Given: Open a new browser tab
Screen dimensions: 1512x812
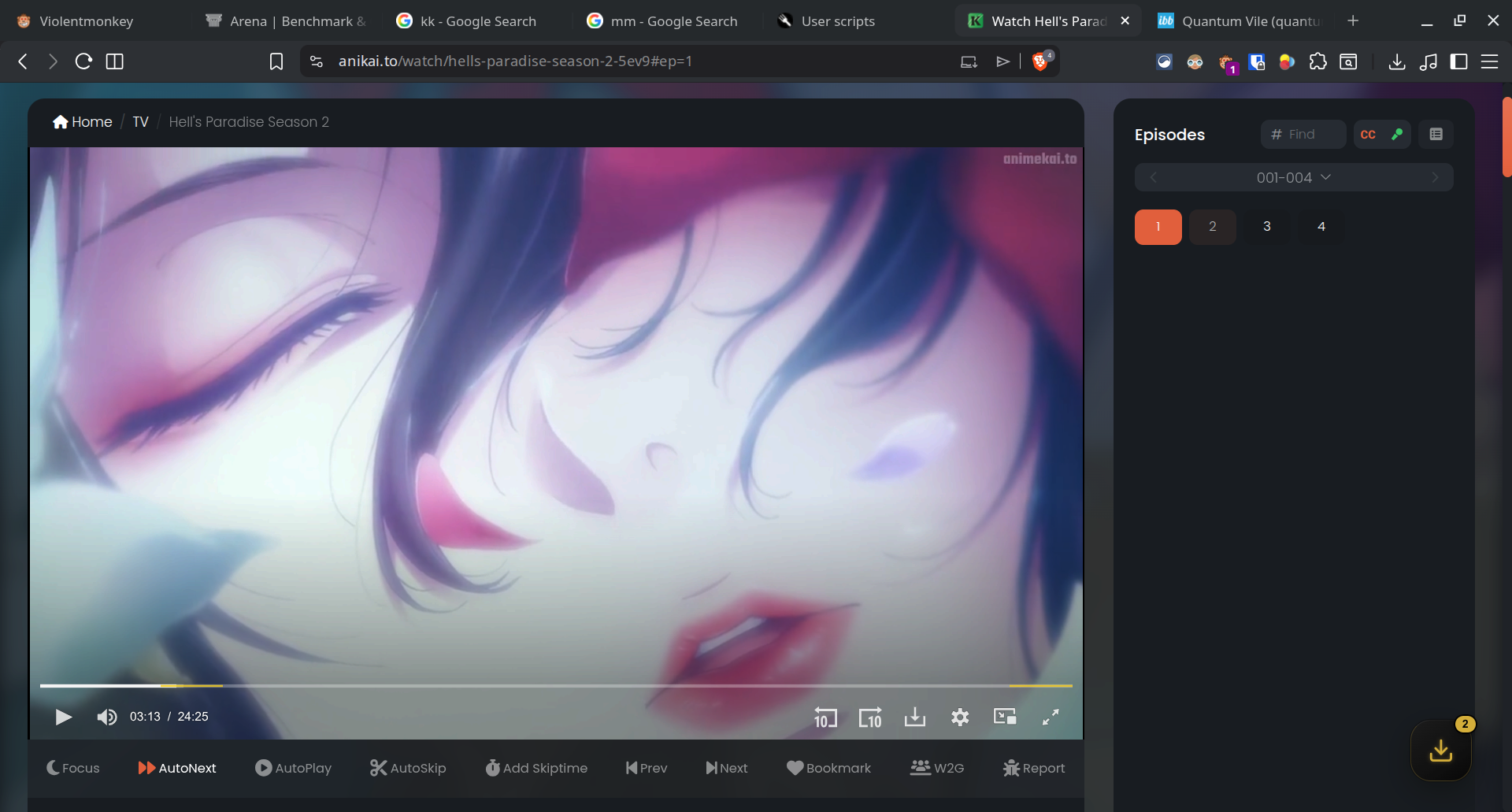Looking at the screenshot, I should (x=1353, y=21).
